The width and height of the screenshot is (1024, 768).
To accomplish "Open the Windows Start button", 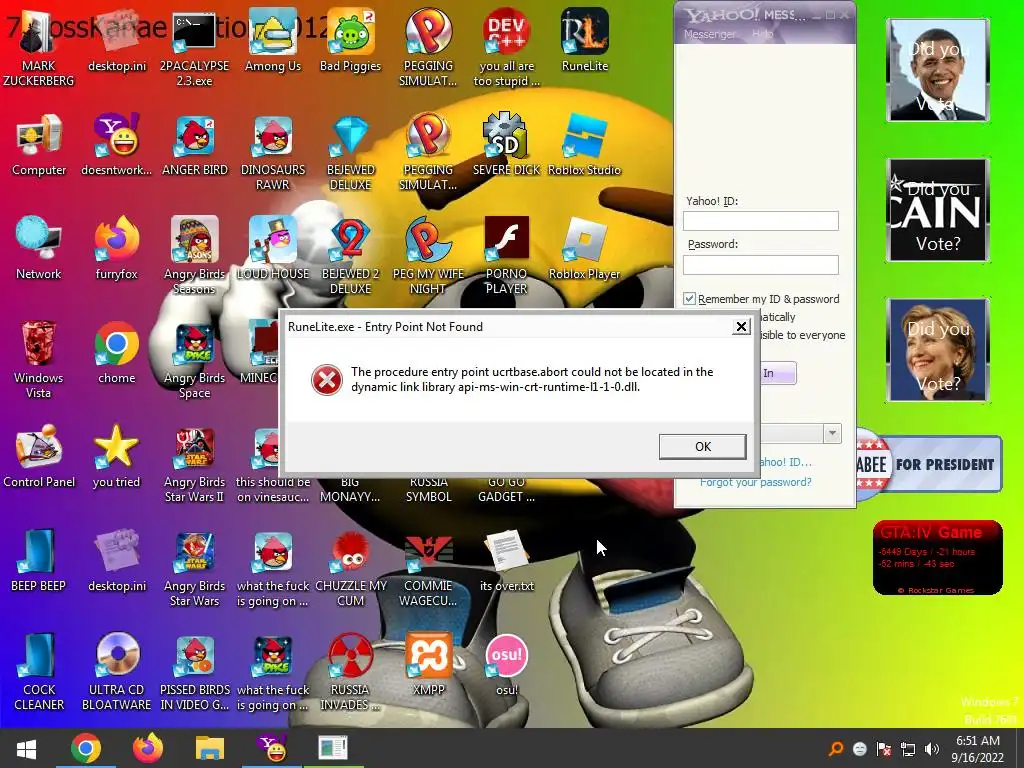I will [26, 748].
